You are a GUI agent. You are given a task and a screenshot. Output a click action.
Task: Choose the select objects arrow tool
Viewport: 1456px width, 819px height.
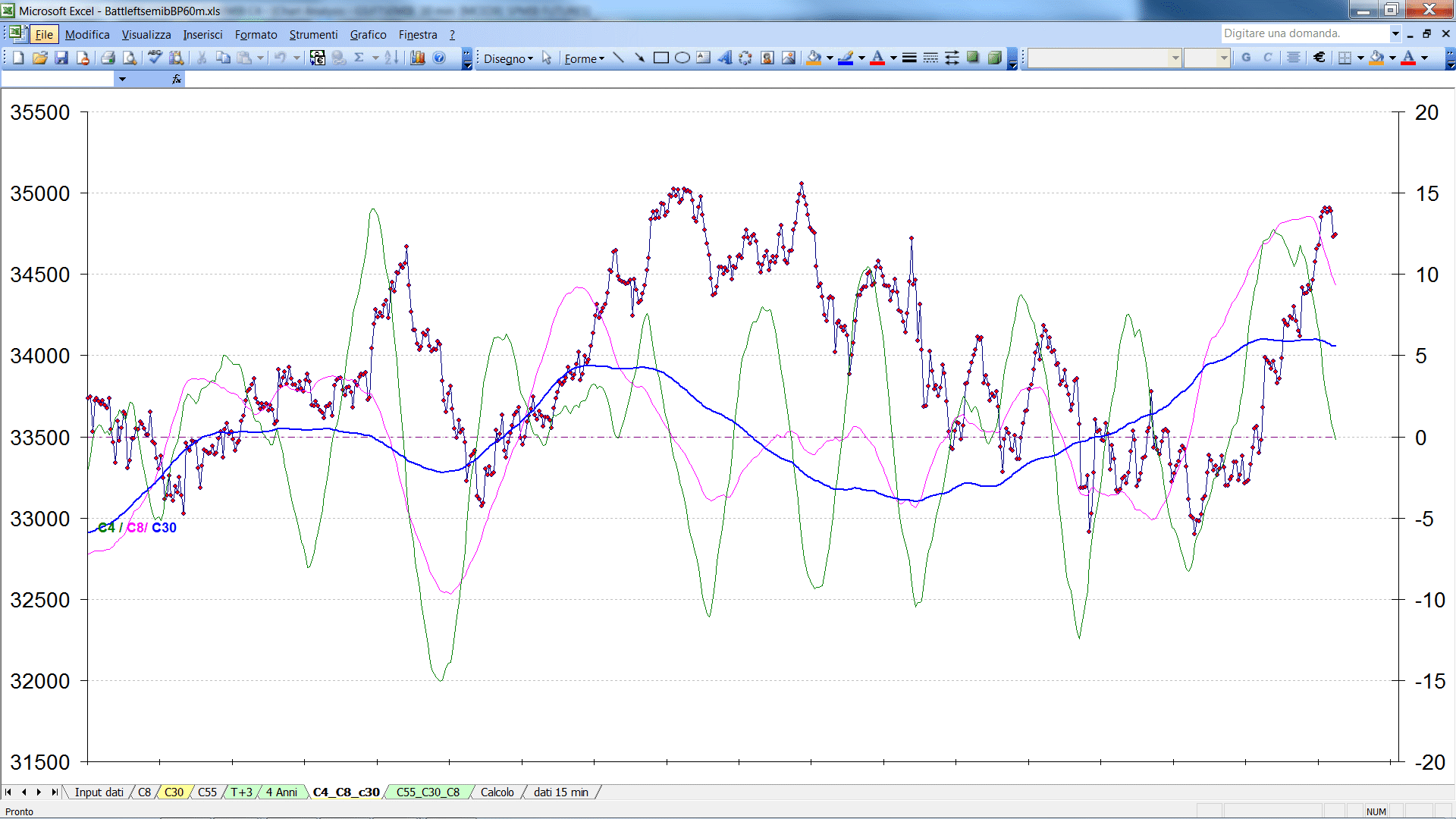click(547, 58)
